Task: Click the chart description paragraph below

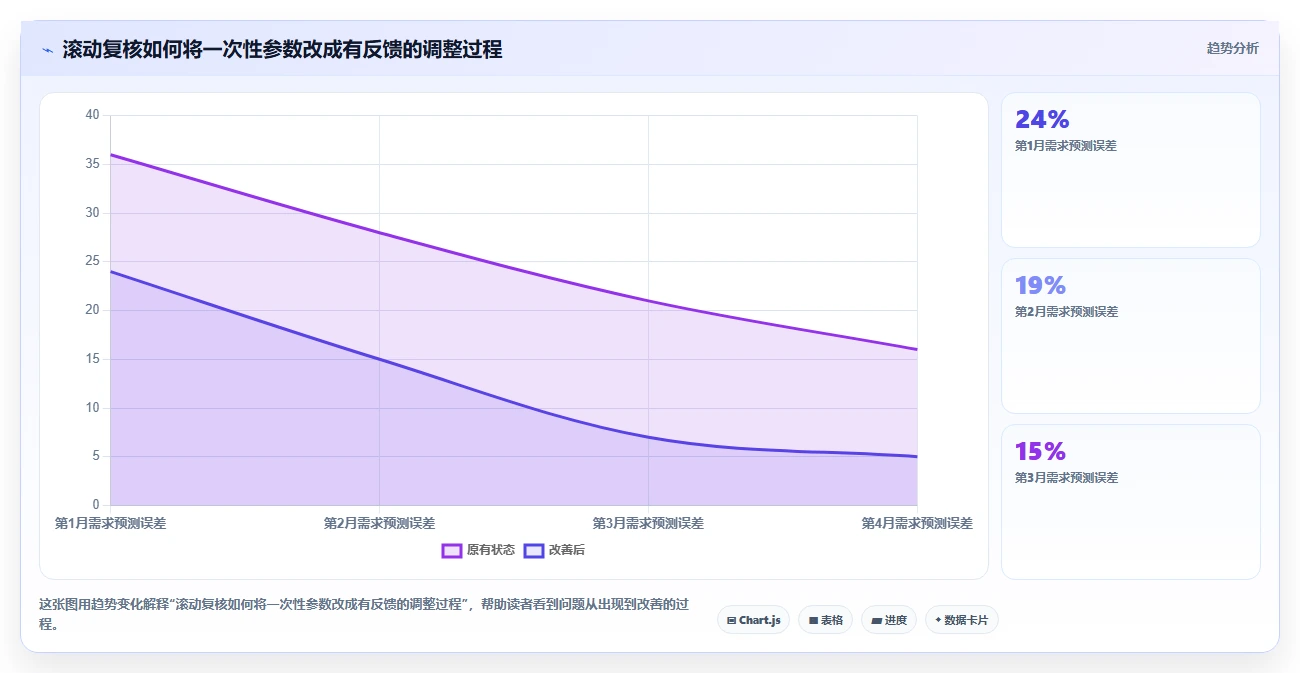Action: tap(366, 614)
